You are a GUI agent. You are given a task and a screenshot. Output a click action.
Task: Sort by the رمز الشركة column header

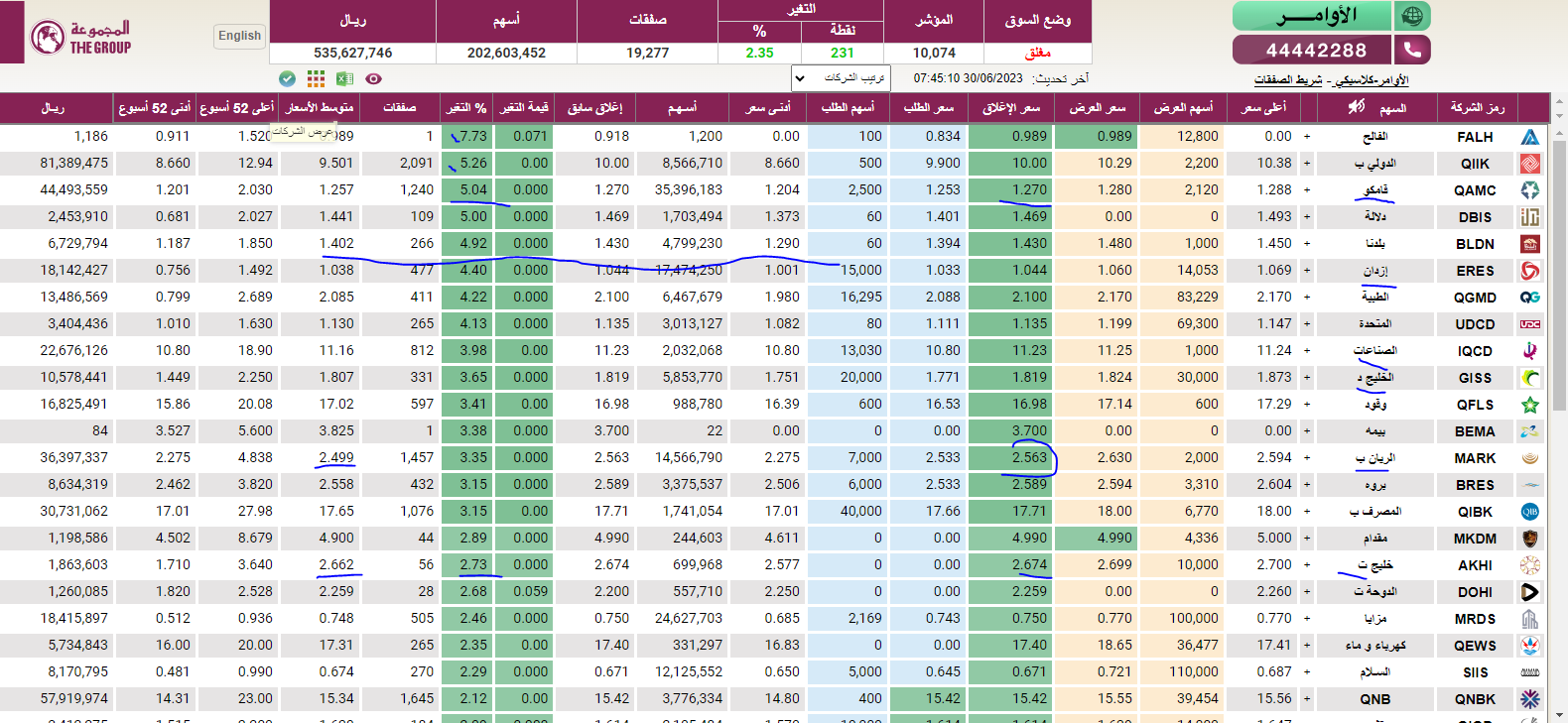click(x=1477, y=107)
